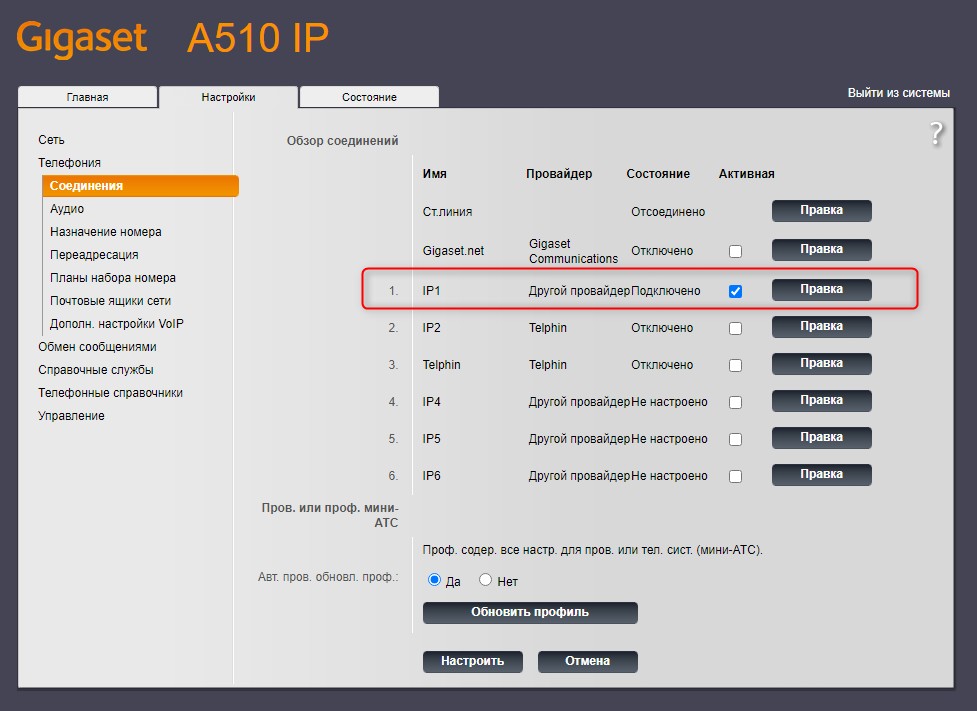This screenshot has width=977, height=711.
Task: Open Дополн. настройки VoIP page
Action: (x=117, y=324)
